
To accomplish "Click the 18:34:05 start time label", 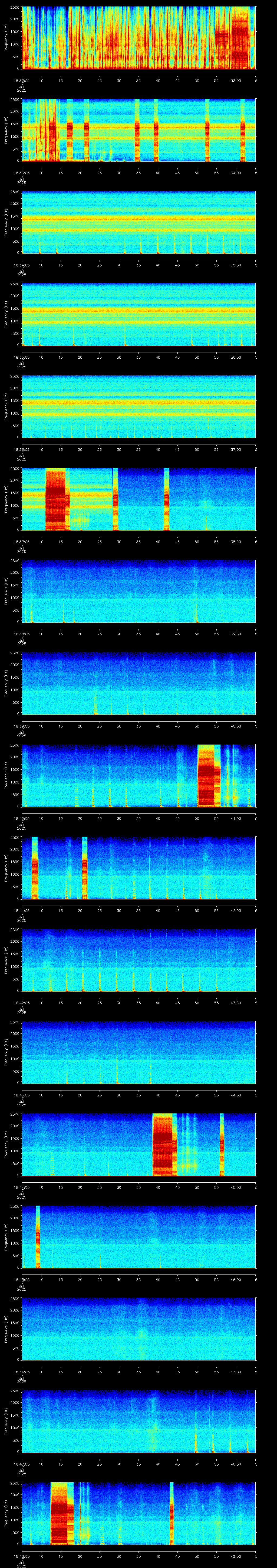I will click(x=21, y=264).
